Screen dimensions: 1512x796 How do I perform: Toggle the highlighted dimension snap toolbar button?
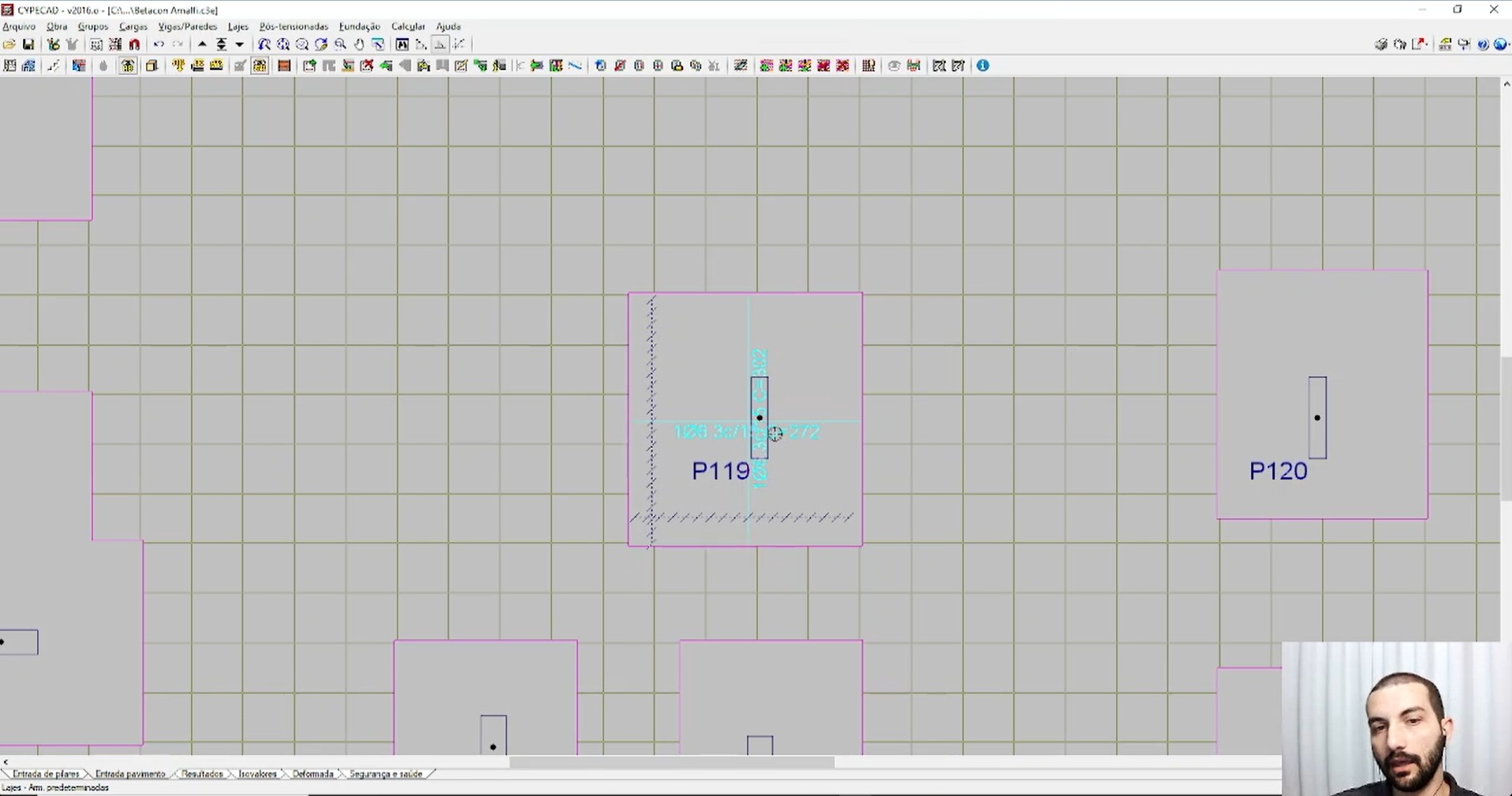point(440,45)
